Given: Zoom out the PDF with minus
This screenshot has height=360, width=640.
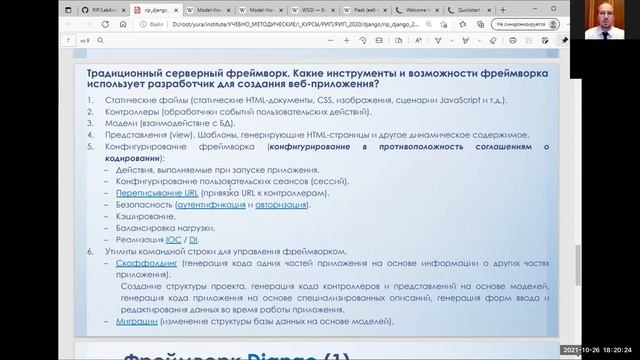Looking at the screenshot, I should pos(330,40).
